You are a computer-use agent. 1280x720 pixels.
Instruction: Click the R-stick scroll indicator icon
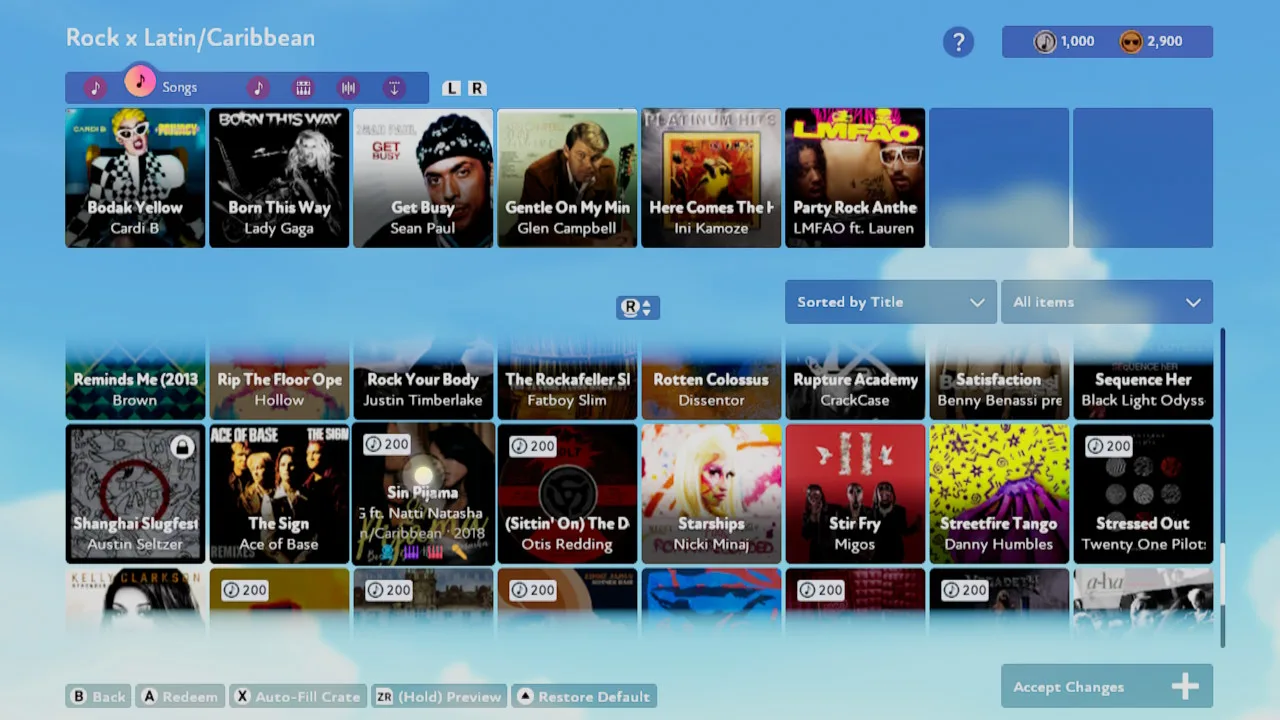click(x=637, y=308)
